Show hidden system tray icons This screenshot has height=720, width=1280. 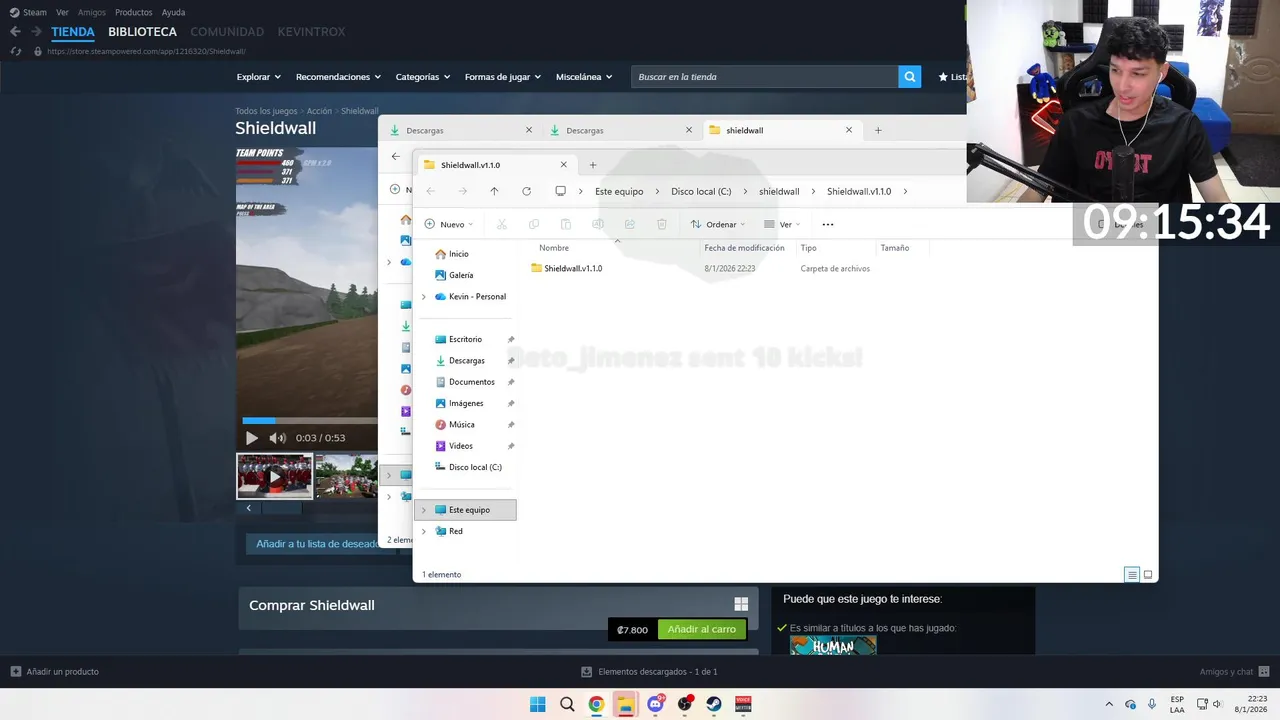click(1108, 704)
